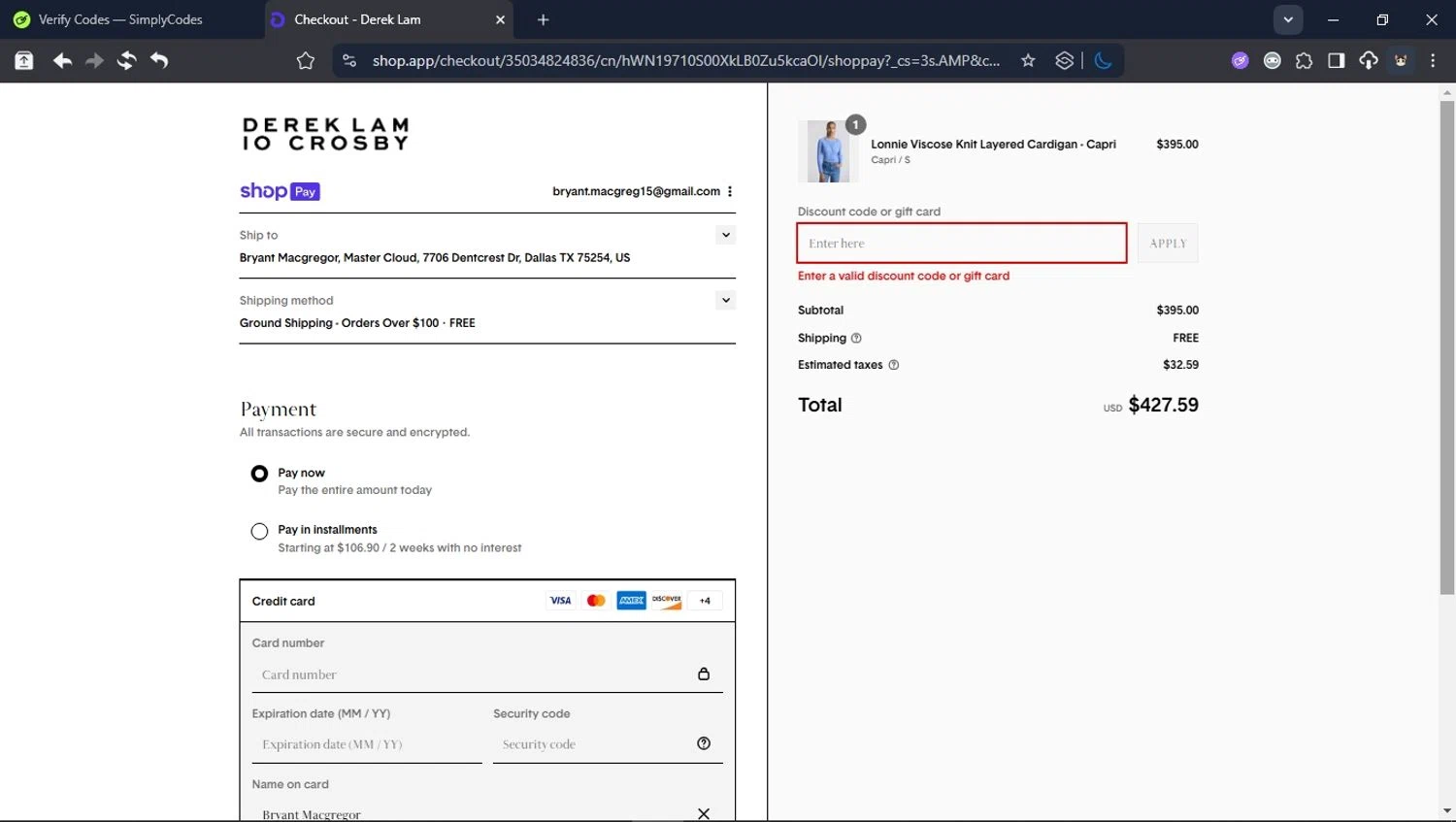Open the Extensions puzzle piece menu
Screen dimensions: 1456x822
pos(1305,60)
